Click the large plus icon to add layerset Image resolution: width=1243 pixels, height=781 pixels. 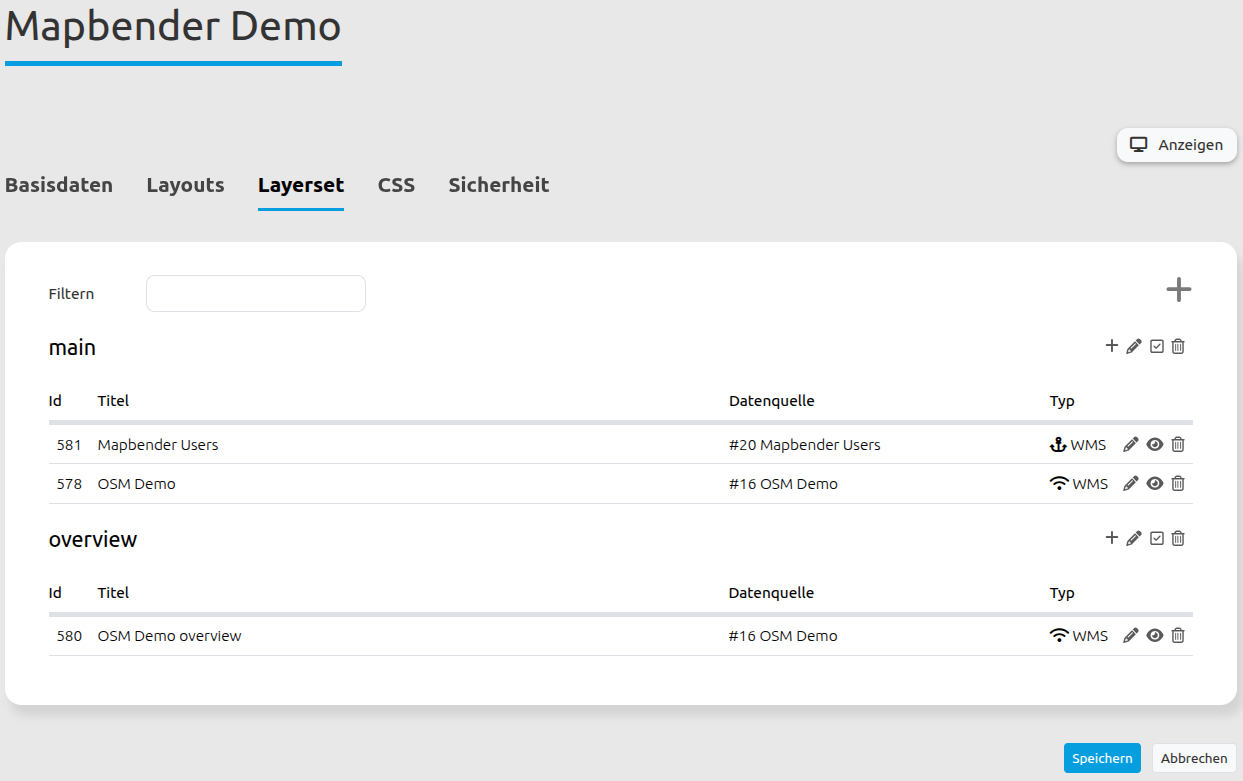tap(1178, 290)
